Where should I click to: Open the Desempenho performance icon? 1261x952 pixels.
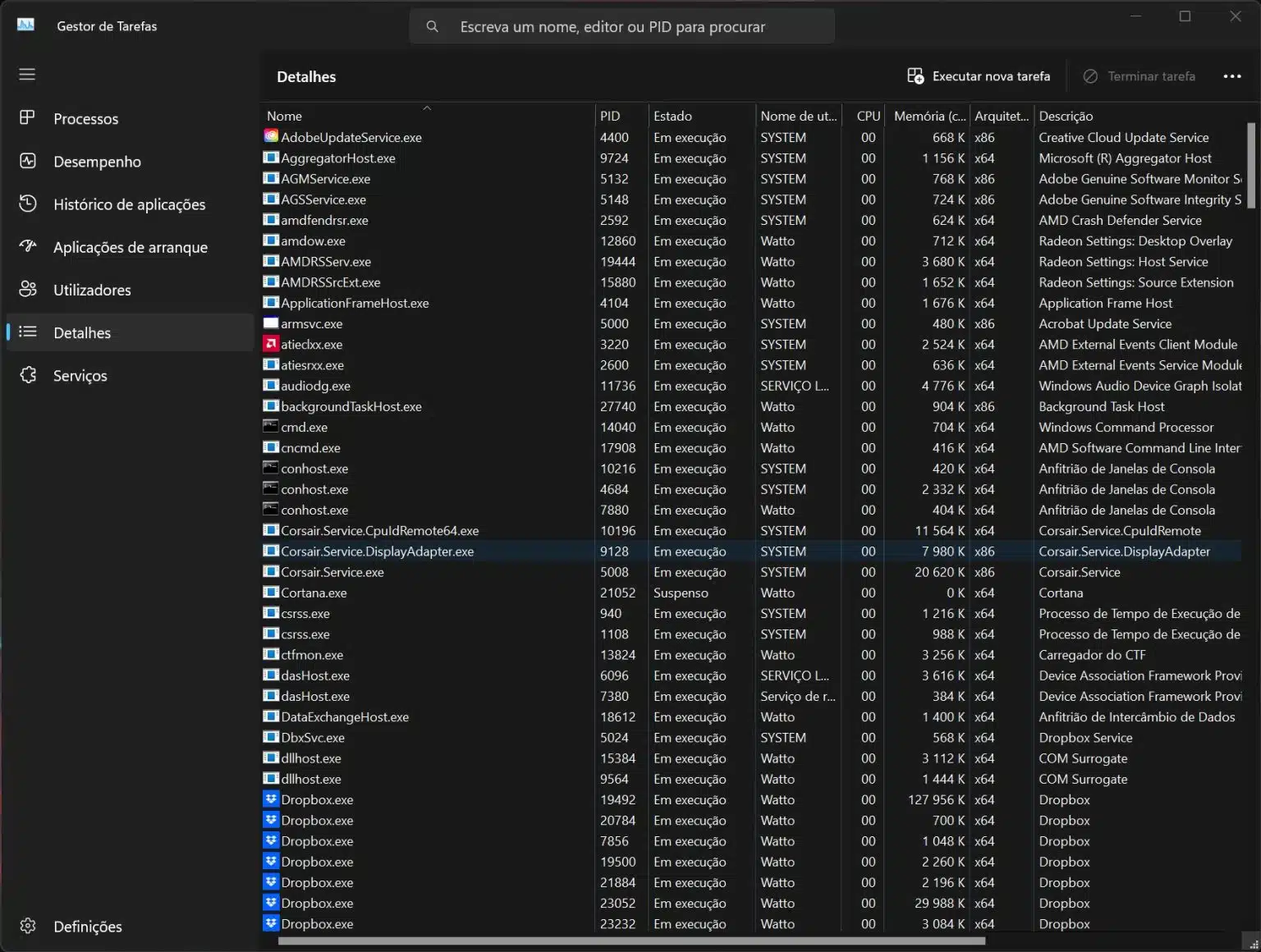[x=27, y=161]
